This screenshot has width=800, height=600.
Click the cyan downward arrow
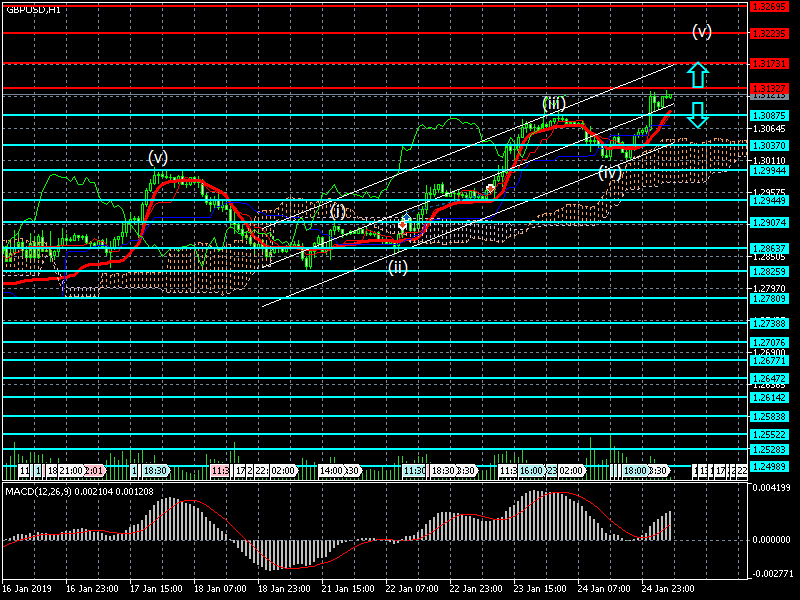pyautogui.click(x=697, y=114)
